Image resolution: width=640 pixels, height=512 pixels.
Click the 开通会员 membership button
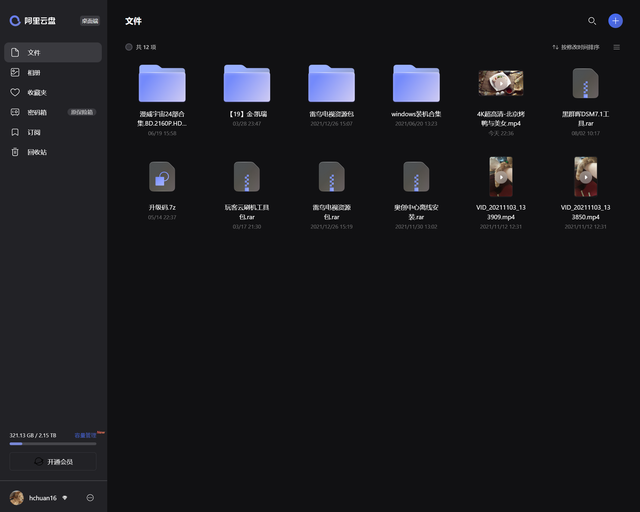pos(53,461)
